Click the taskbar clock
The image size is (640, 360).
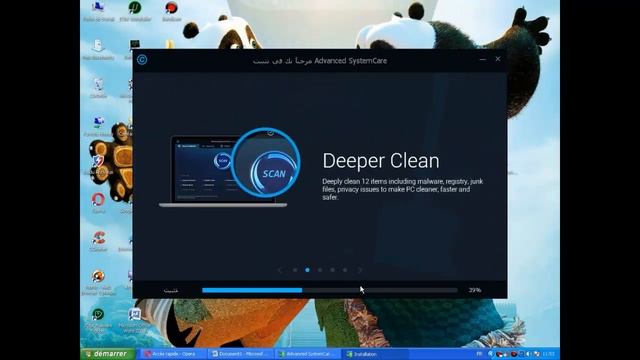tap(549, 354)
